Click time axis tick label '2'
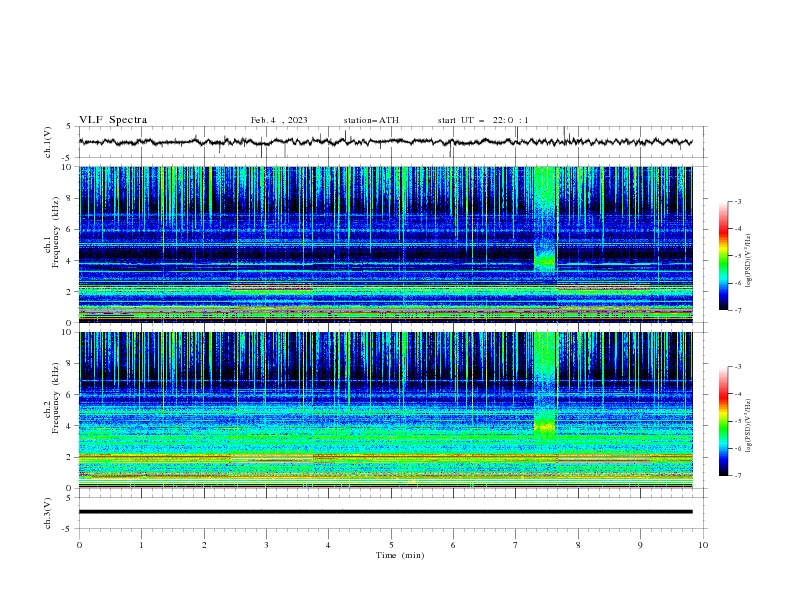The image size is (792, 612). pyautogui.click(x=204, y=545)
